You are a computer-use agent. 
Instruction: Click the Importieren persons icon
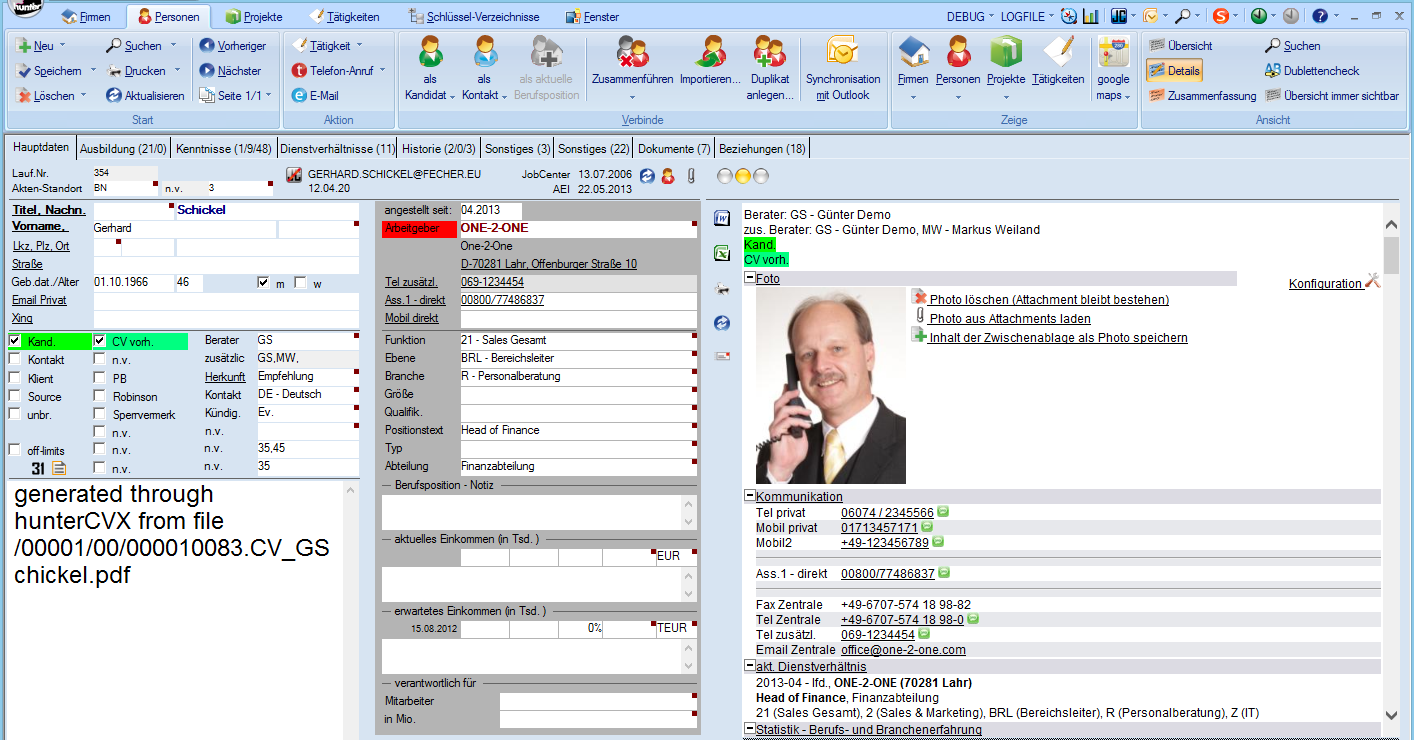click(x=710, y=52)
